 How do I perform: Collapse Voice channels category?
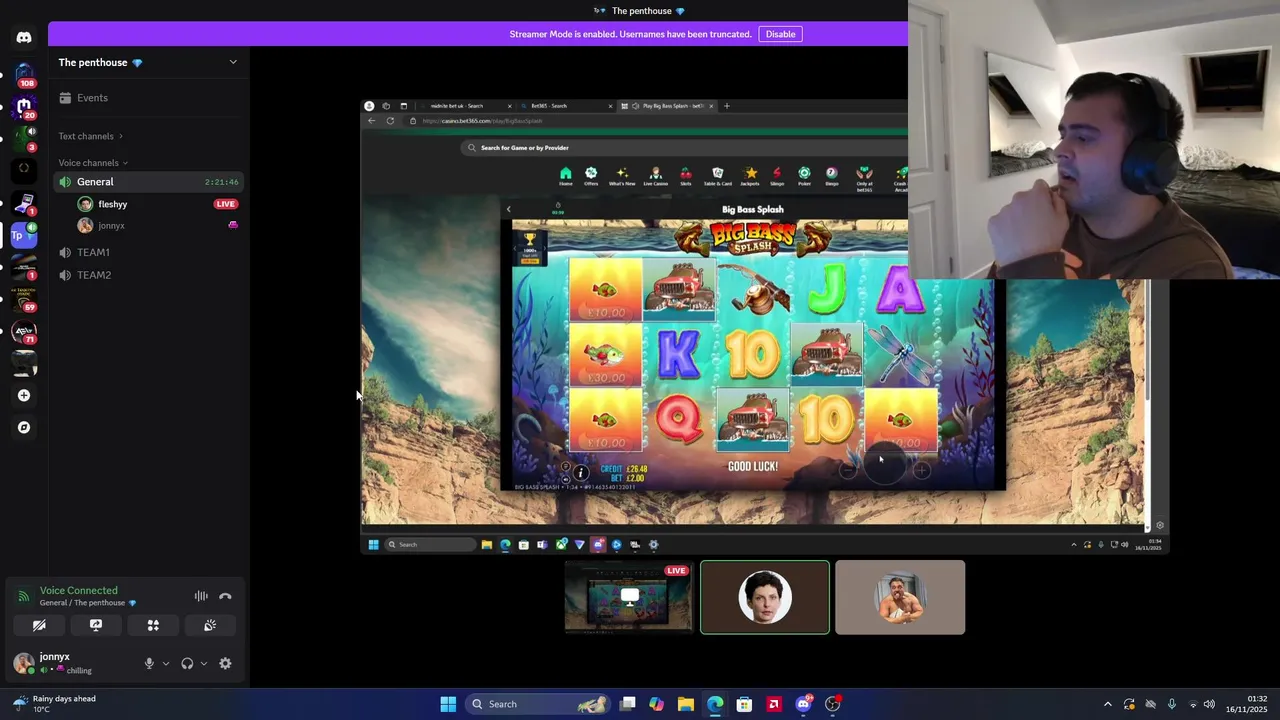tap(93, 163)
